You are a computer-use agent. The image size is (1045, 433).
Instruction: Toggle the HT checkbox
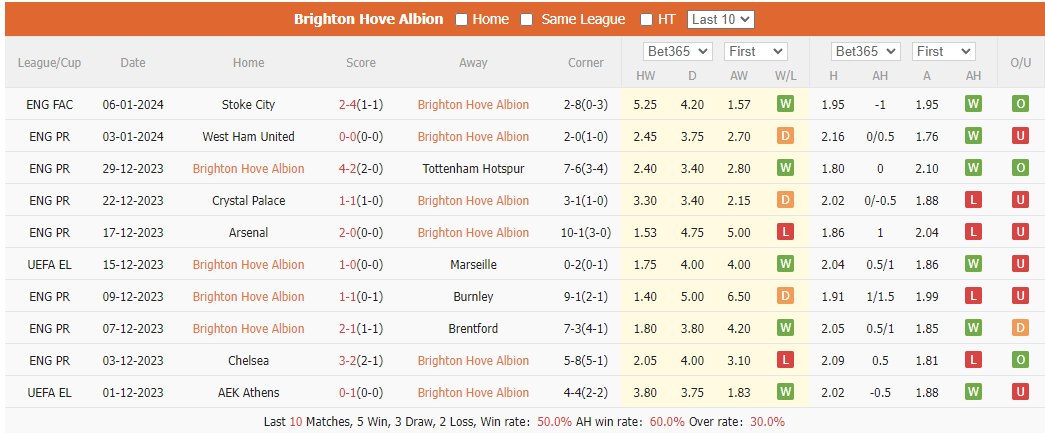(646, 19)
